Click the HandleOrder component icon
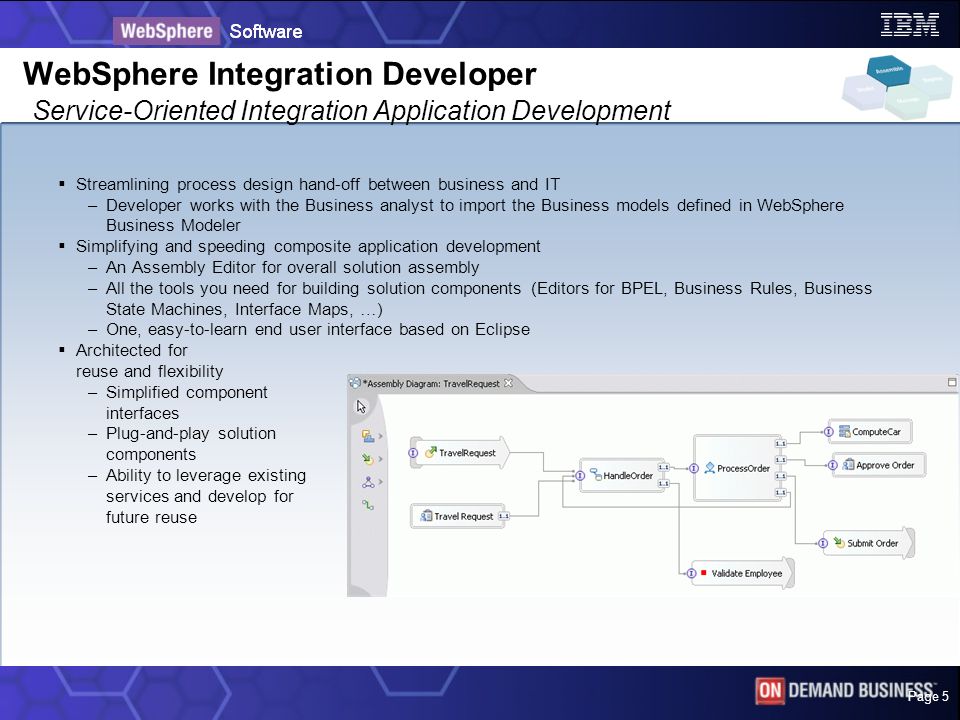The image size is (960, 720). point(596,474)
